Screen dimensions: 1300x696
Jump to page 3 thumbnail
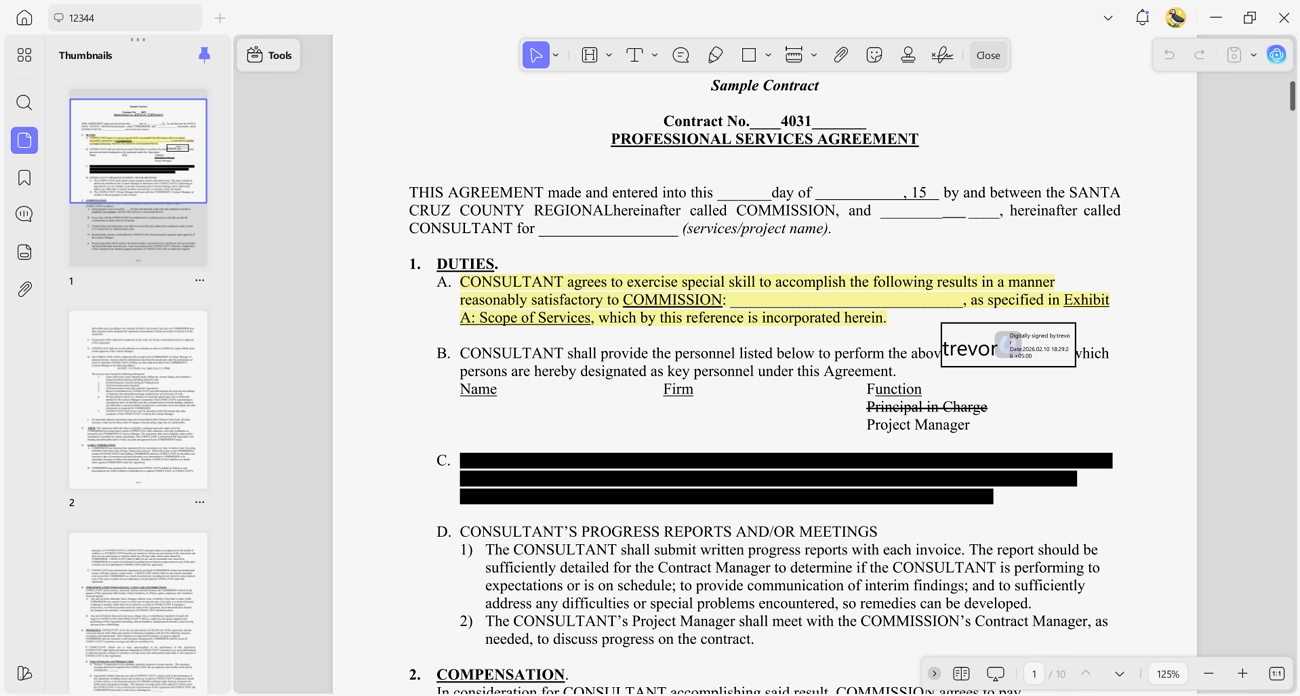[x=138, y=614]
